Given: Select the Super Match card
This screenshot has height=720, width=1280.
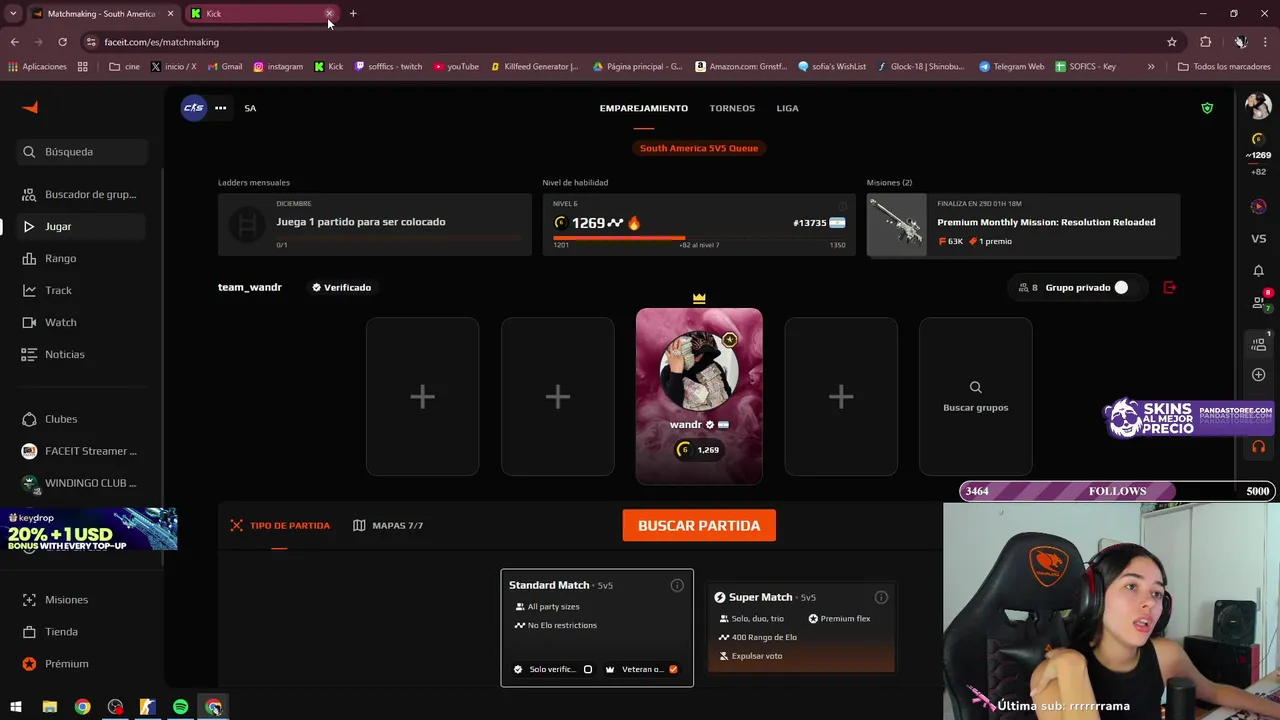Looking at the screenshot, I should click(801, 626).
